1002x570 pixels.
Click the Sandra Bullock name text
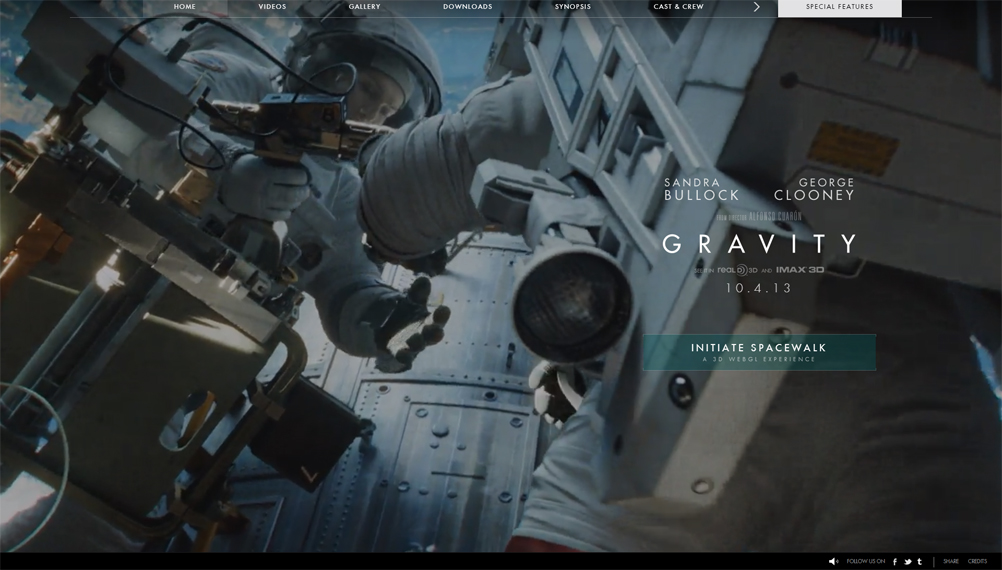tap(702, 189)
